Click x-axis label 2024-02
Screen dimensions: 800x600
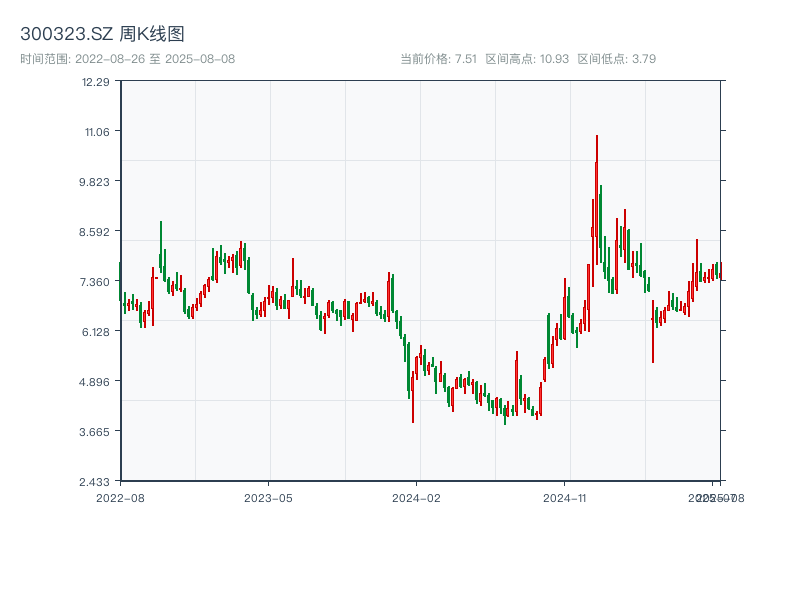coord(416,498)
